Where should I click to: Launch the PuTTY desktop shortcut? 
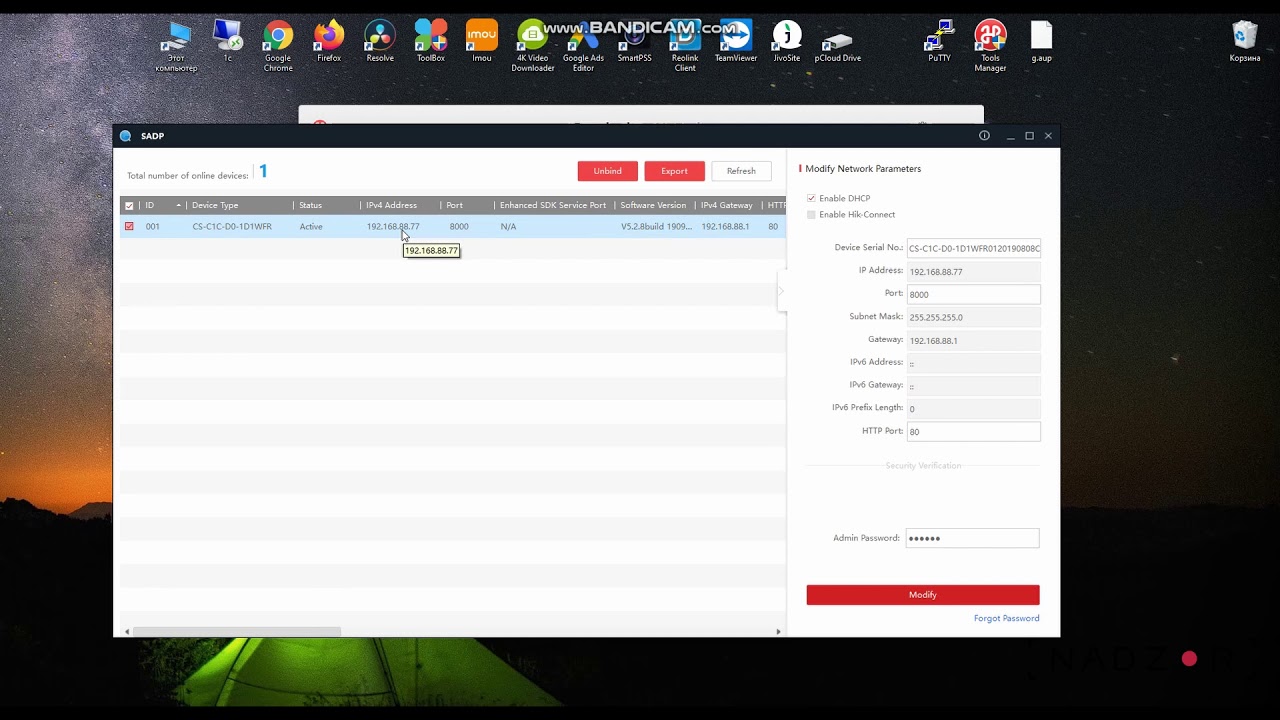(x=939, y=42)
